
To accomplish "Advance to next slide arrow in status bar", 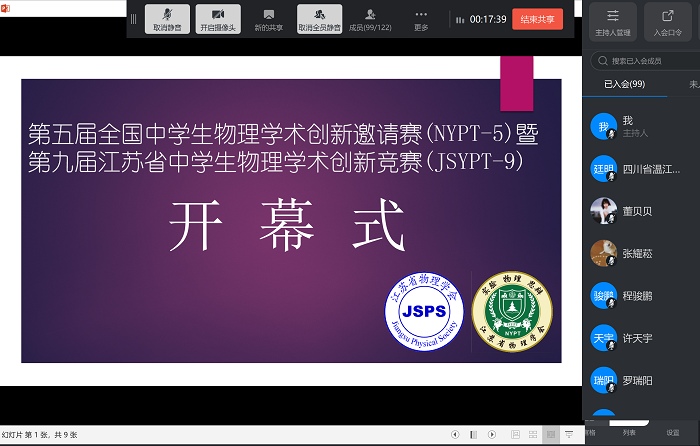I will (492, 434).
